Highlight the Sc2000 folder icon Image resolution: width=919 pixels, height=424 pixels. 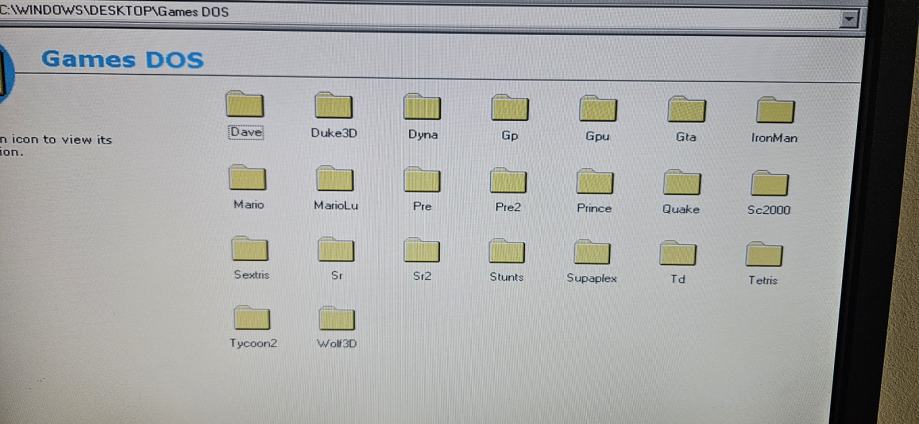pos(770,184)
